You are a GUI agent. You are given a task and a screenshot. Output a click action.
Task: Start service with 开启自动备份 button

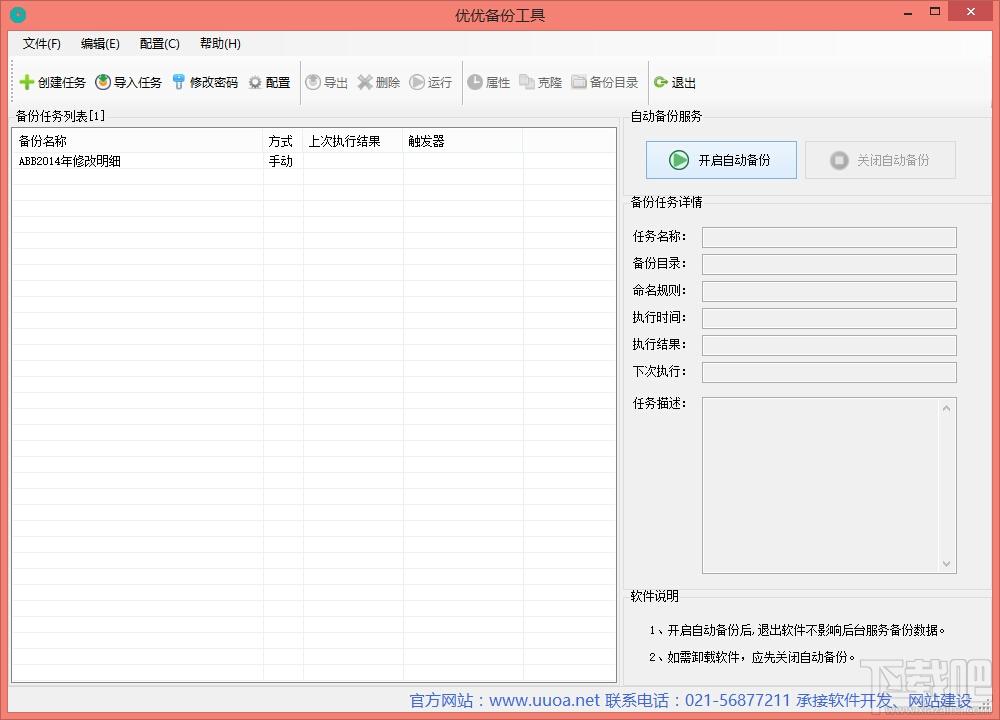(721, 160)
